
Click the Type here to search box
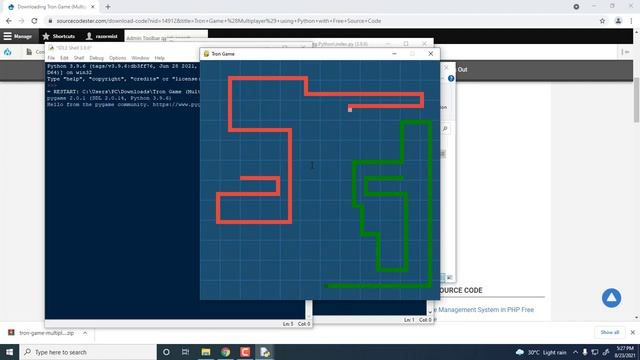pyautogui.click(x=88, y=352)
